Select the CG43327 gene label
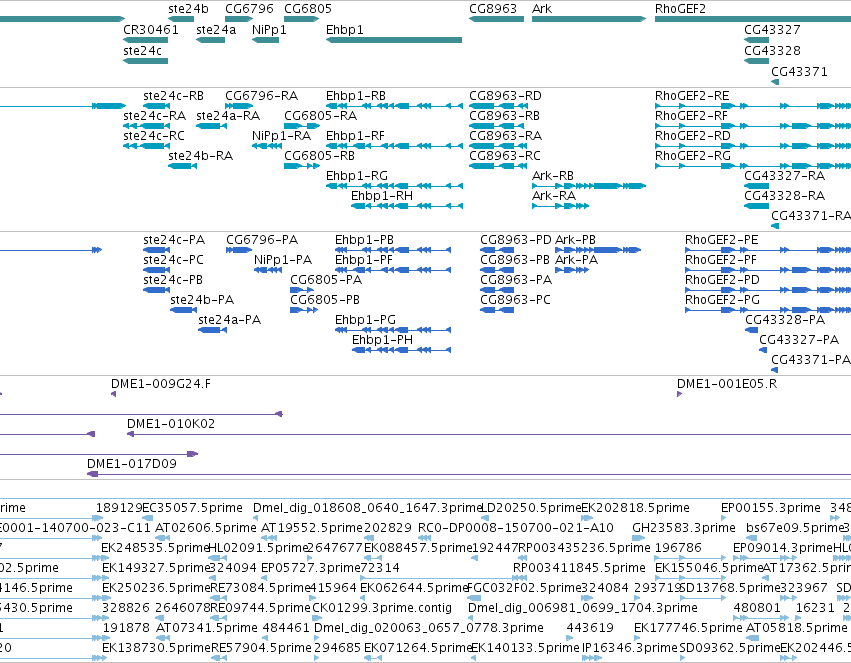 (772, 30)
